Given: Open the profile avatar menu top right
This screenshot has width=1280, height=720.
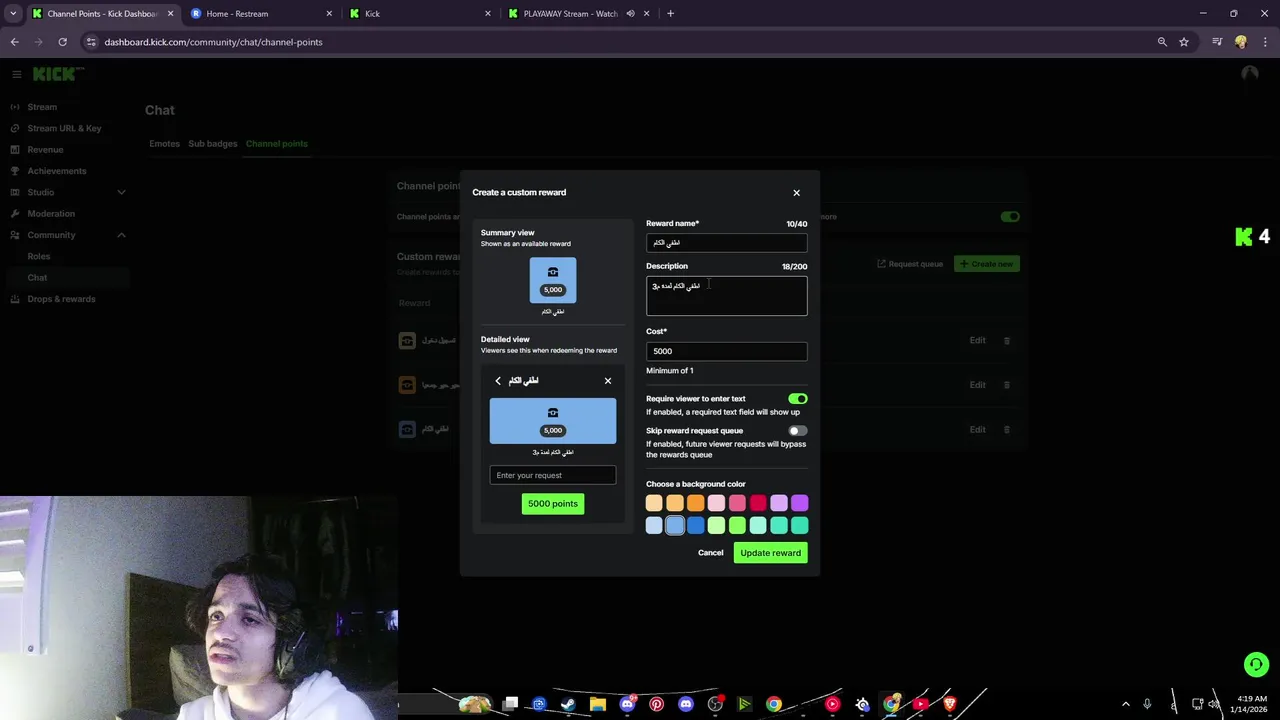Looking at the screenshot, I should click(x=1249, y=74).
